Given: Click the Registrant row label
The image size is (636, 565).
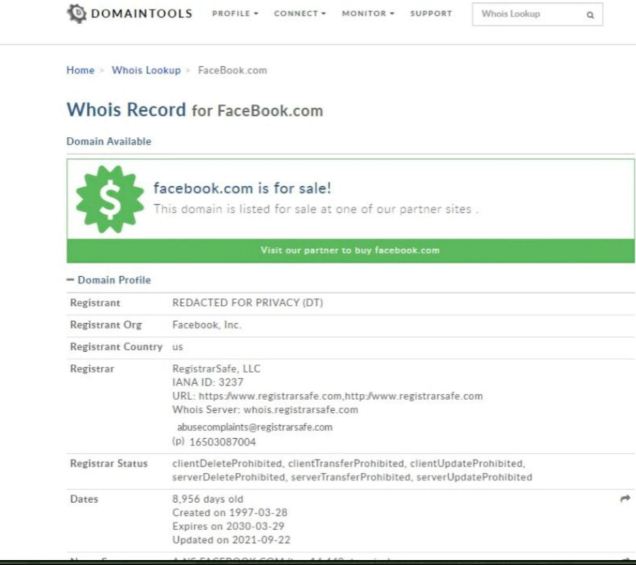Looking at the screenshot, I should pos(95,303).
